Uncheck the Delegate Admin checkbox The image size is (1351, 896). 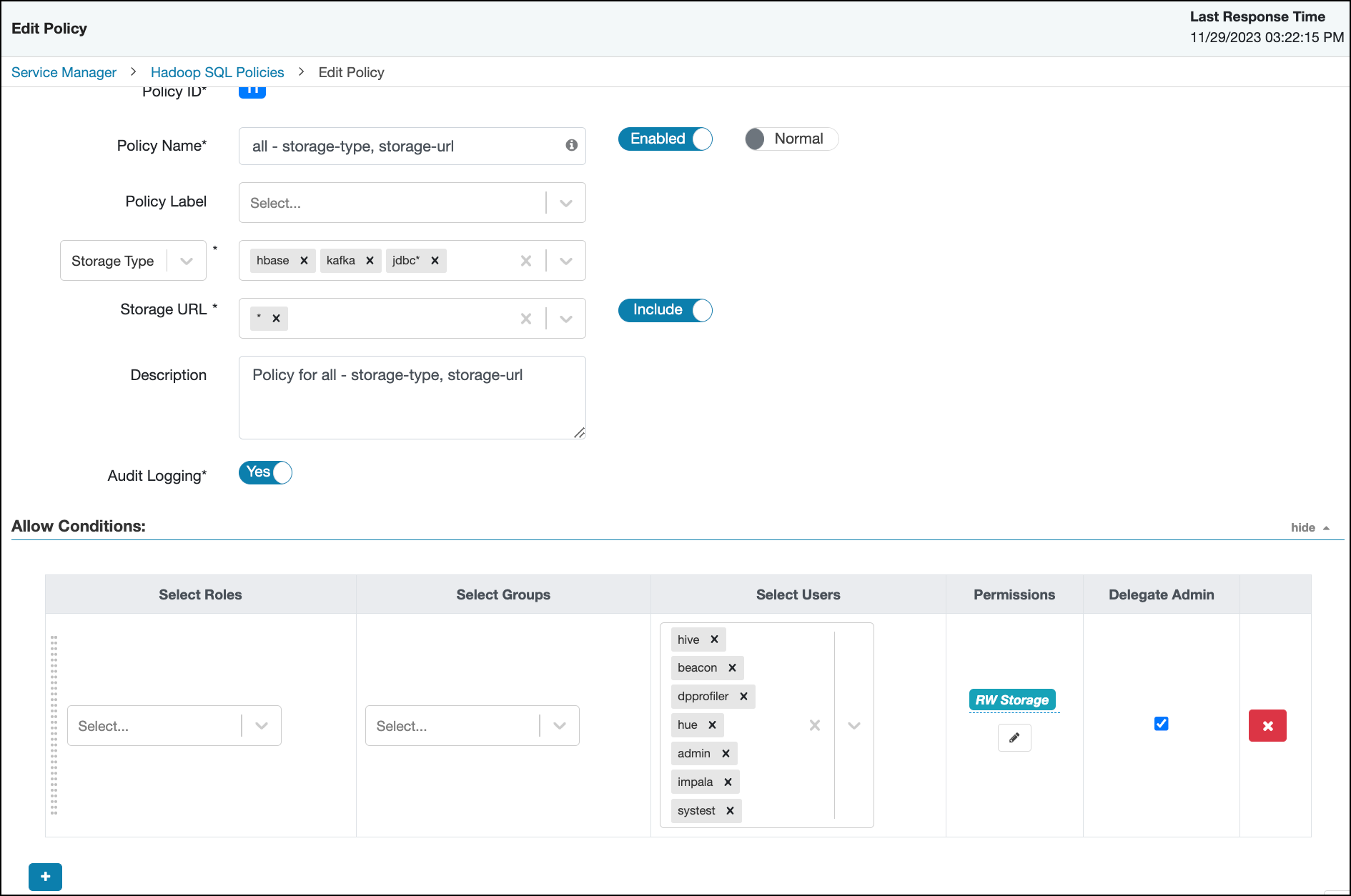[x=1161, y=723]
